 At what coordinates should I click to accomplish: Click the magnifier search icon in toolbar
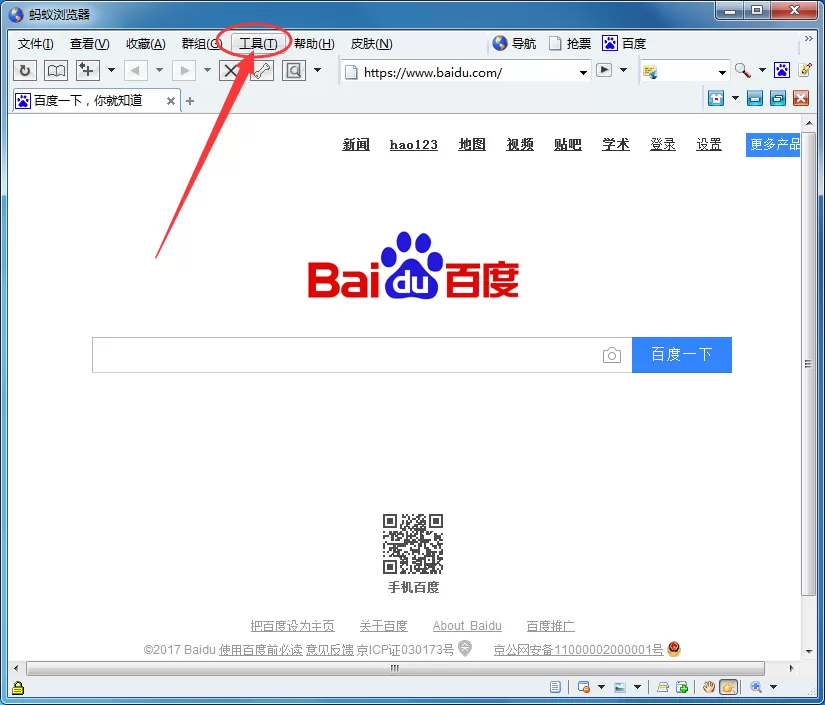click(742, 70)
